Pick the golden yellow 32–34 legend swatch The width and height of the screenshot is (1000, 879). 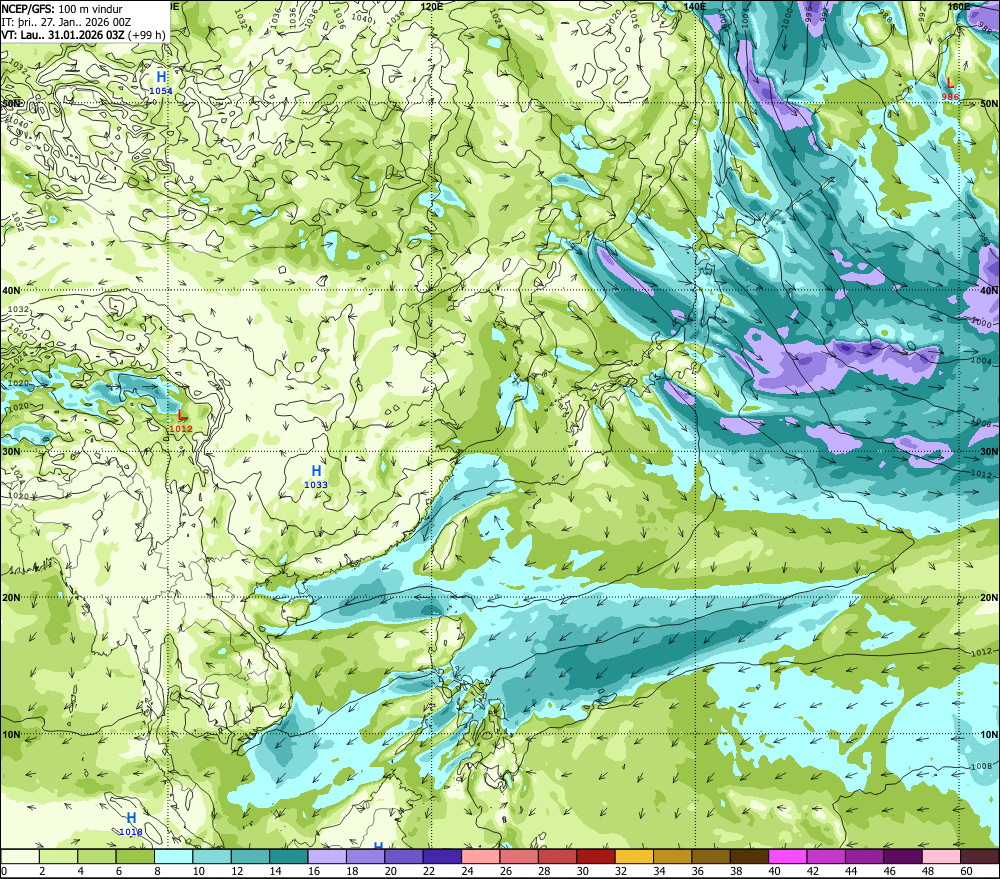click(634, 856)
